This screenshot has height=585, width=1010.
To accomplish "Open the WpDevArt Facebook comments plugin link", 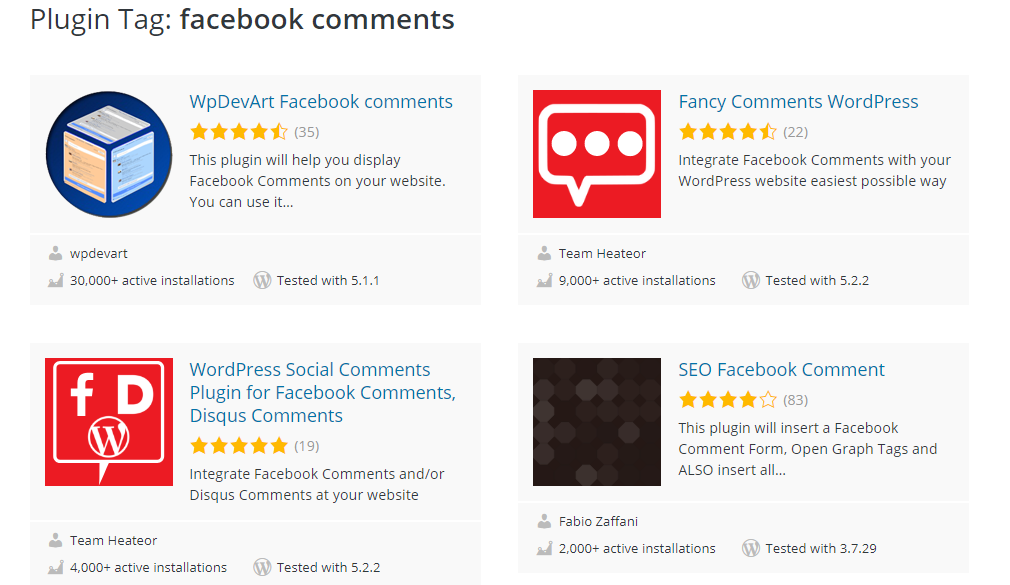I will coord(321,102).
